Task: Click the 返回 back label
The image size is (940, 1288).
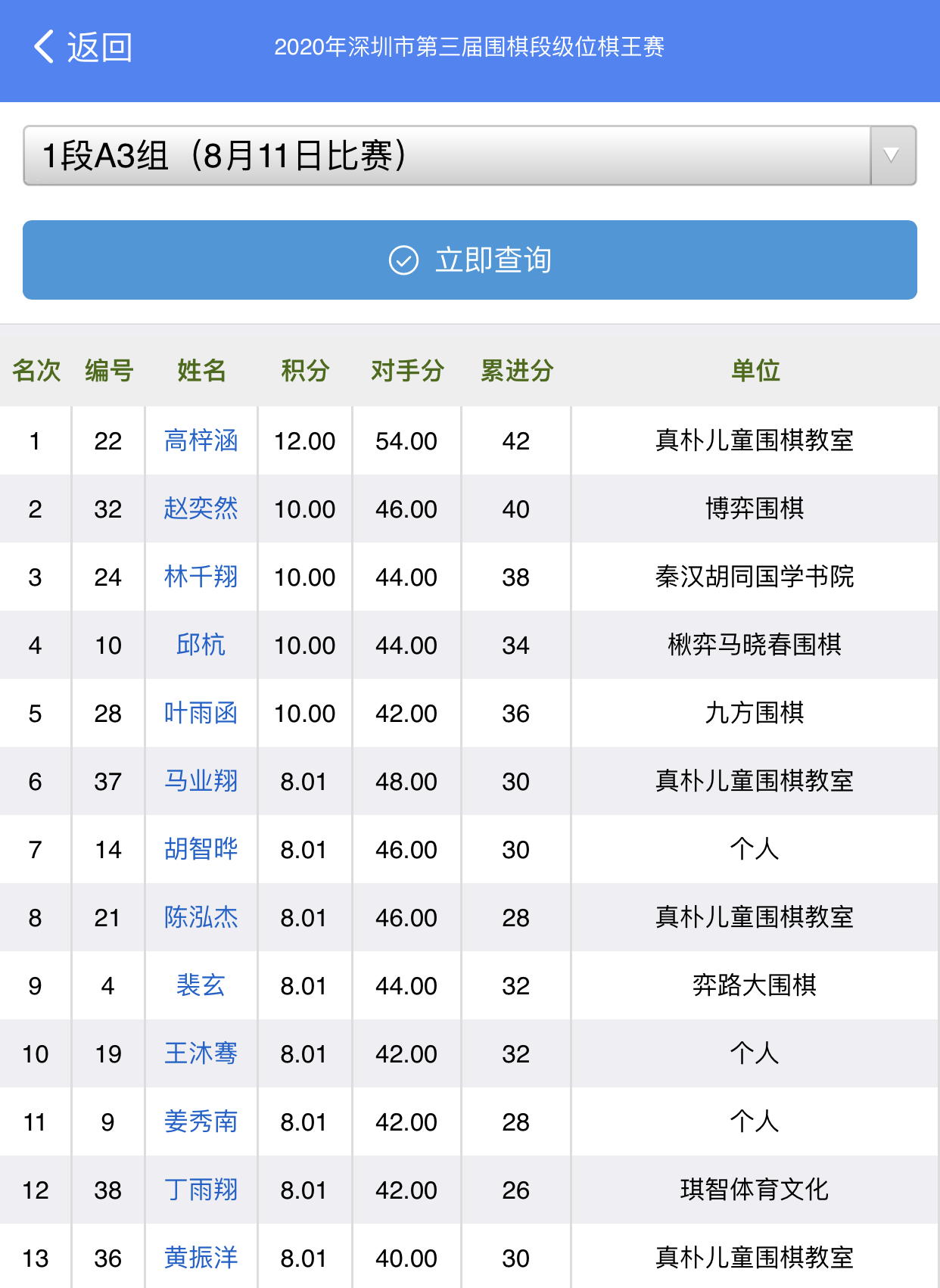Action: (x=99, y=48)
